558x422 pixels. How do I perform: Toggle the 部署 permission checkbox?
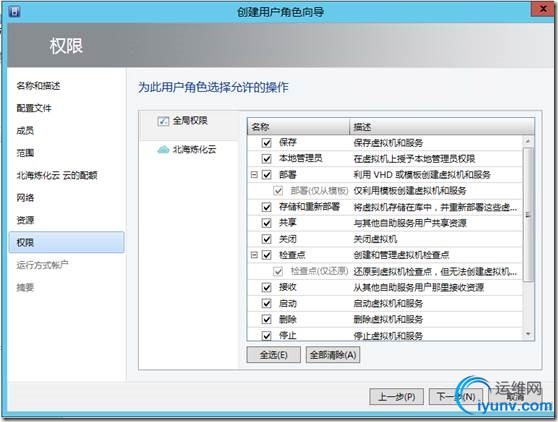[267, 175]
